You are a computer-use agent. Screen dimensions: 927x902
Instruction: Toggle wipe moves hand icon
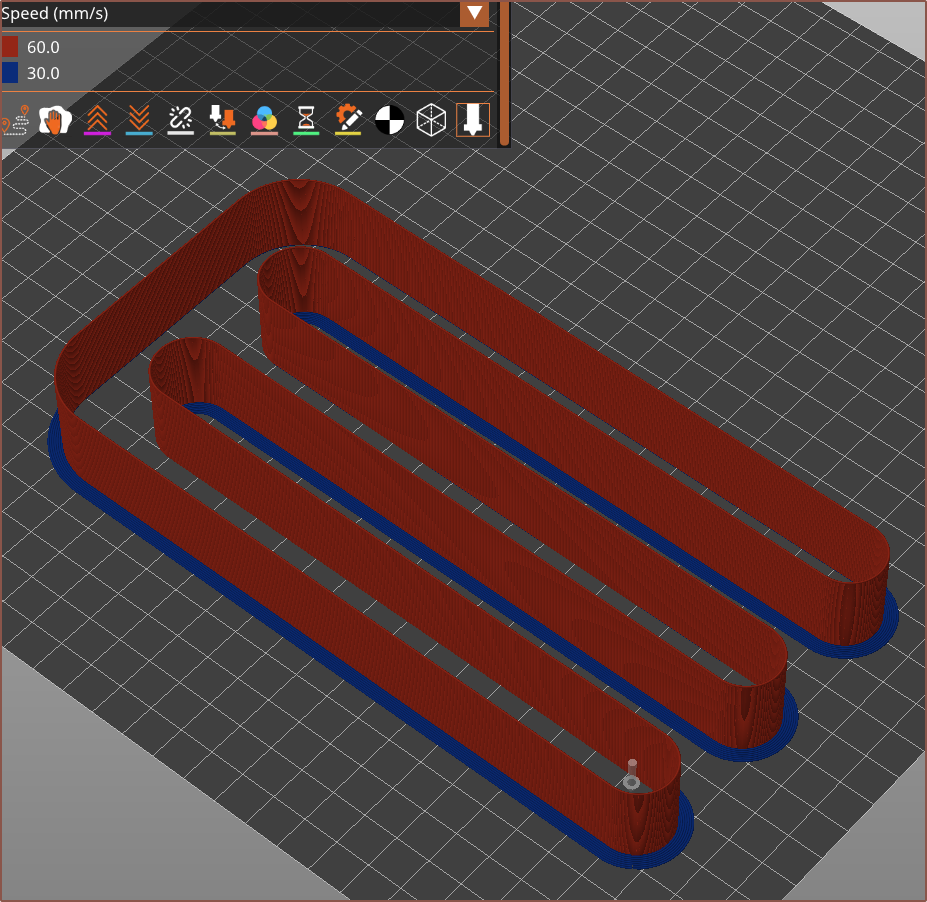pos(54,120)
